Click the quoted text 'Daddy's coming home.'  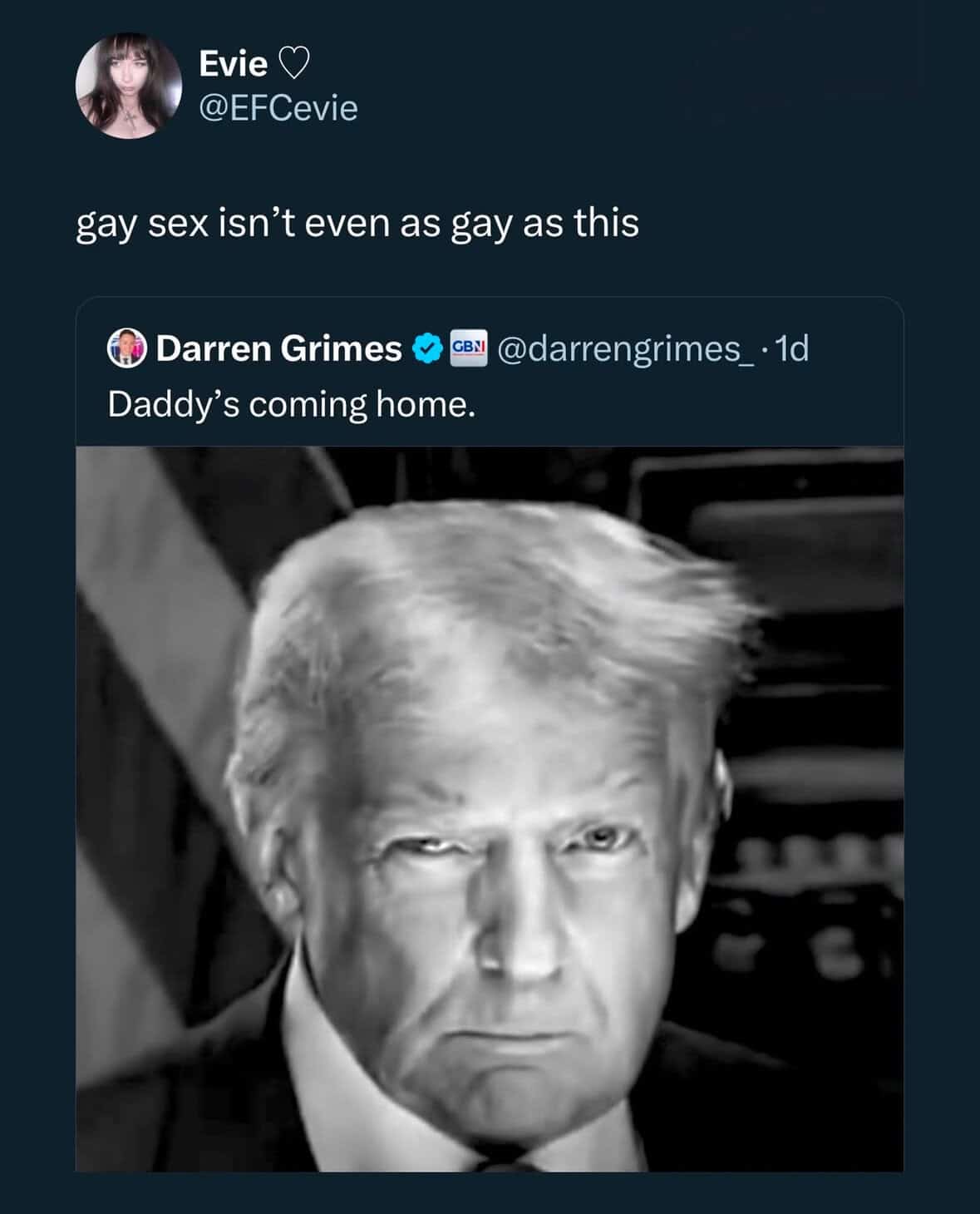[292, 405]
